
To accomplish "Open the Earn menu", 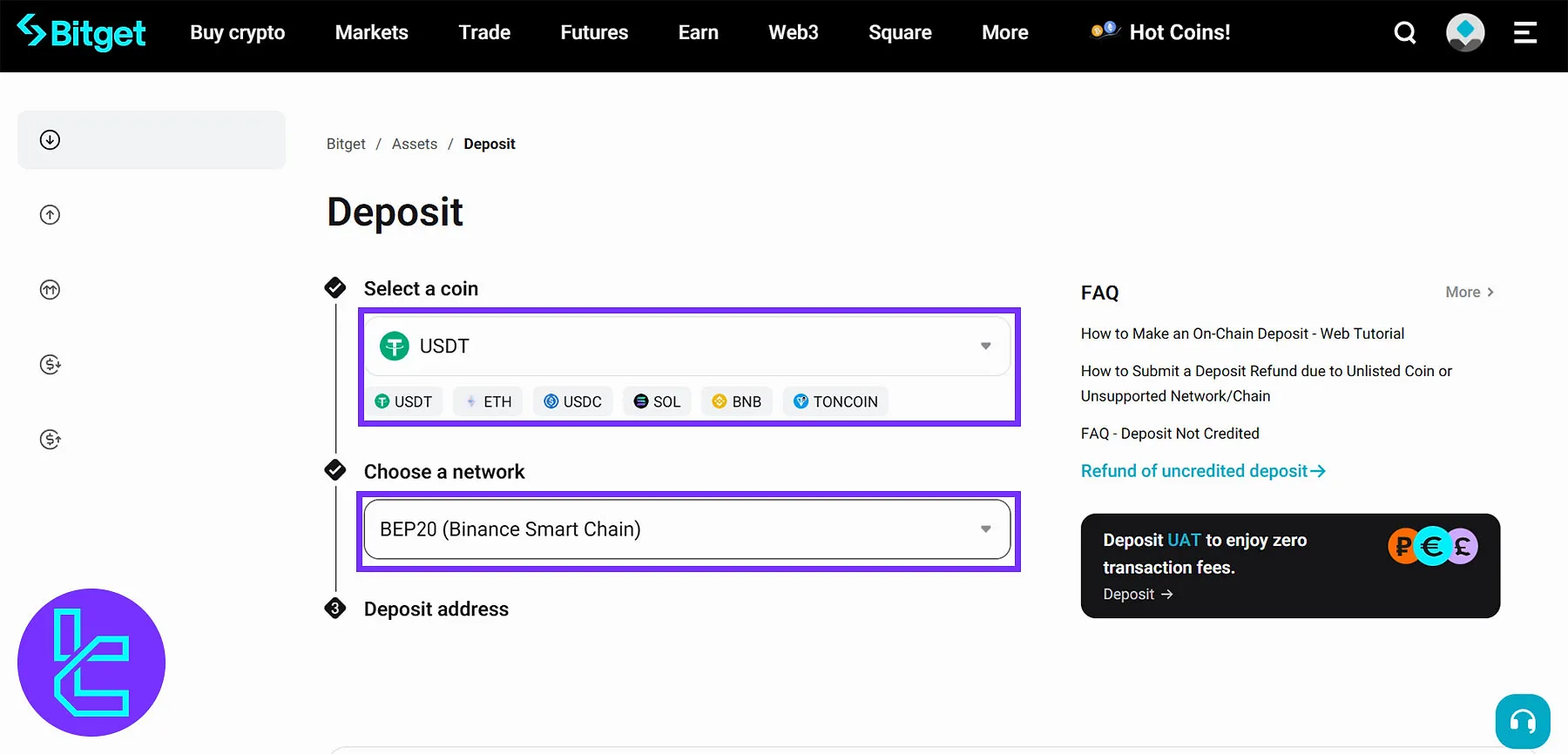I will coord(699,33).
